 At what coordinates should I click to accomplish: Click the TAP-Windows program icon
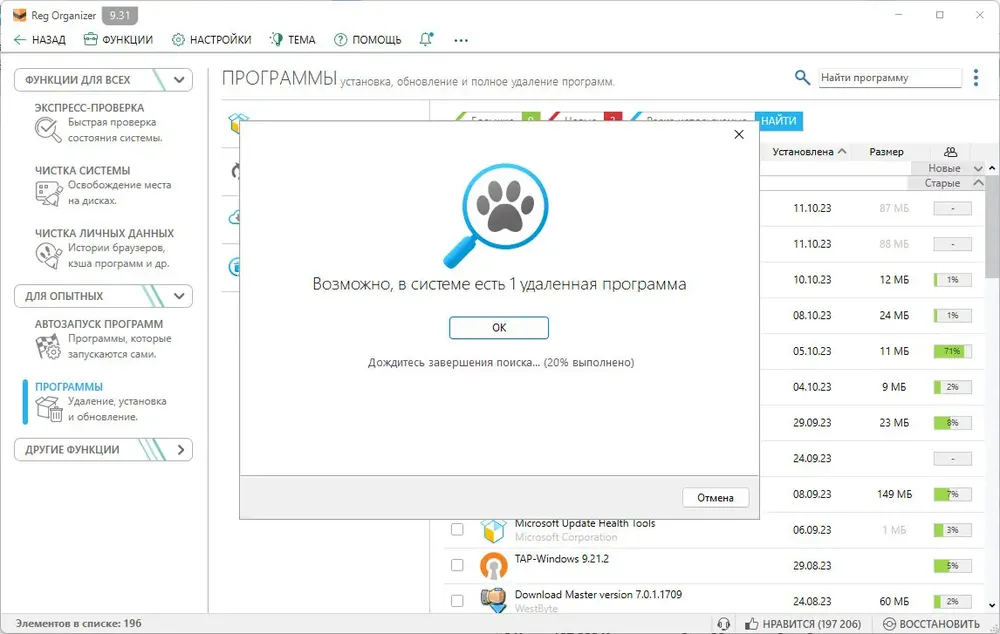(x=493, y=566)
